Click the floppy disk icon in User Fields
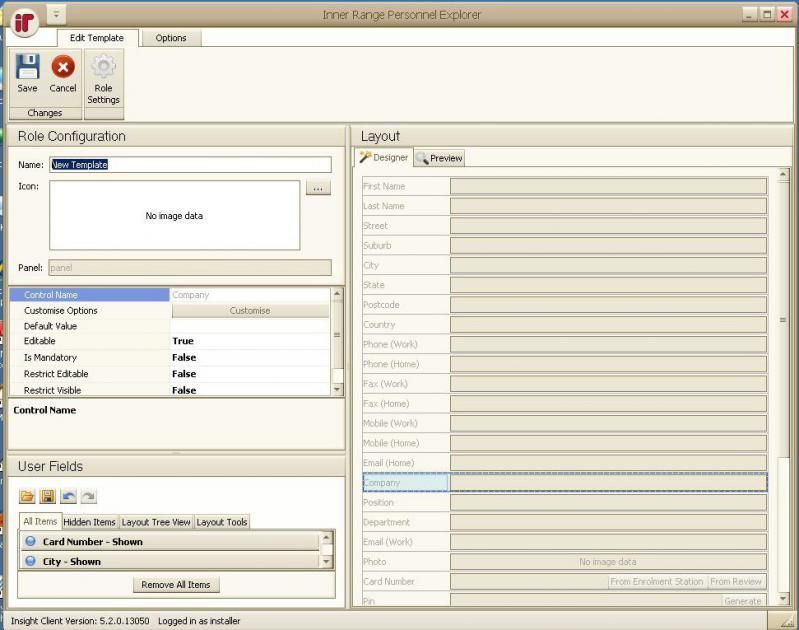799x630 pixels. click(x=47, y=497)
